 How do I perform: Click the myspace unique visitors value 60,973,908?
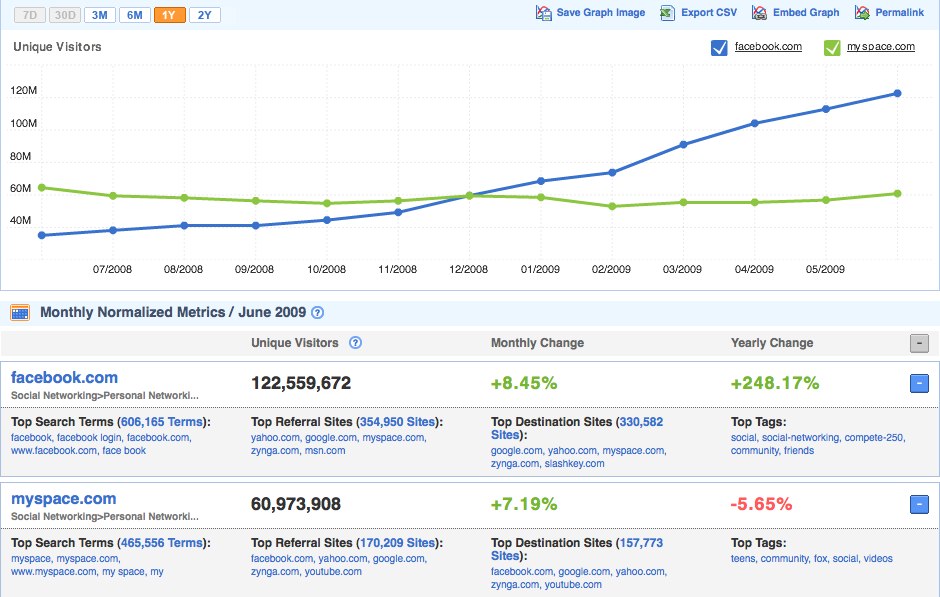(296, 504)
